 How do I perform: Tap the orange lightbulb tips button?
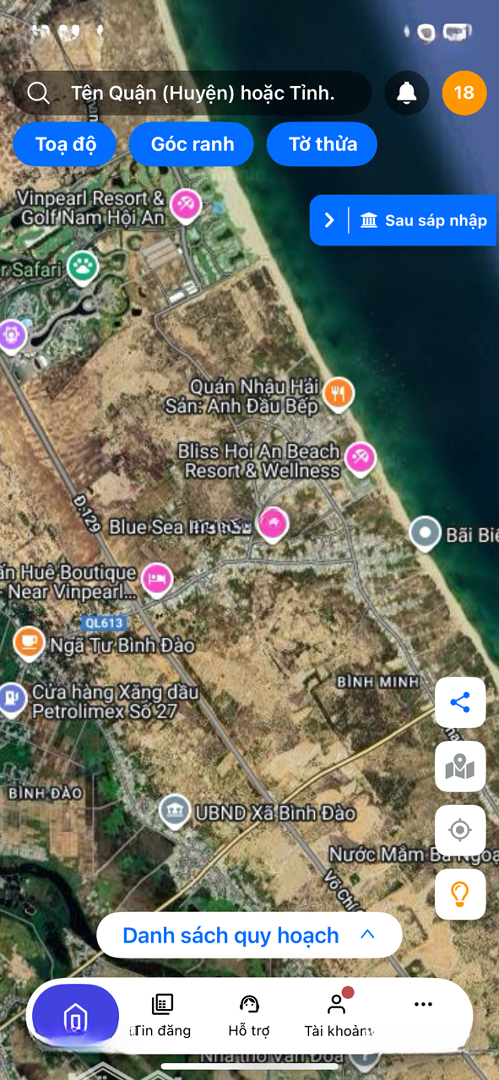point(460,894)
